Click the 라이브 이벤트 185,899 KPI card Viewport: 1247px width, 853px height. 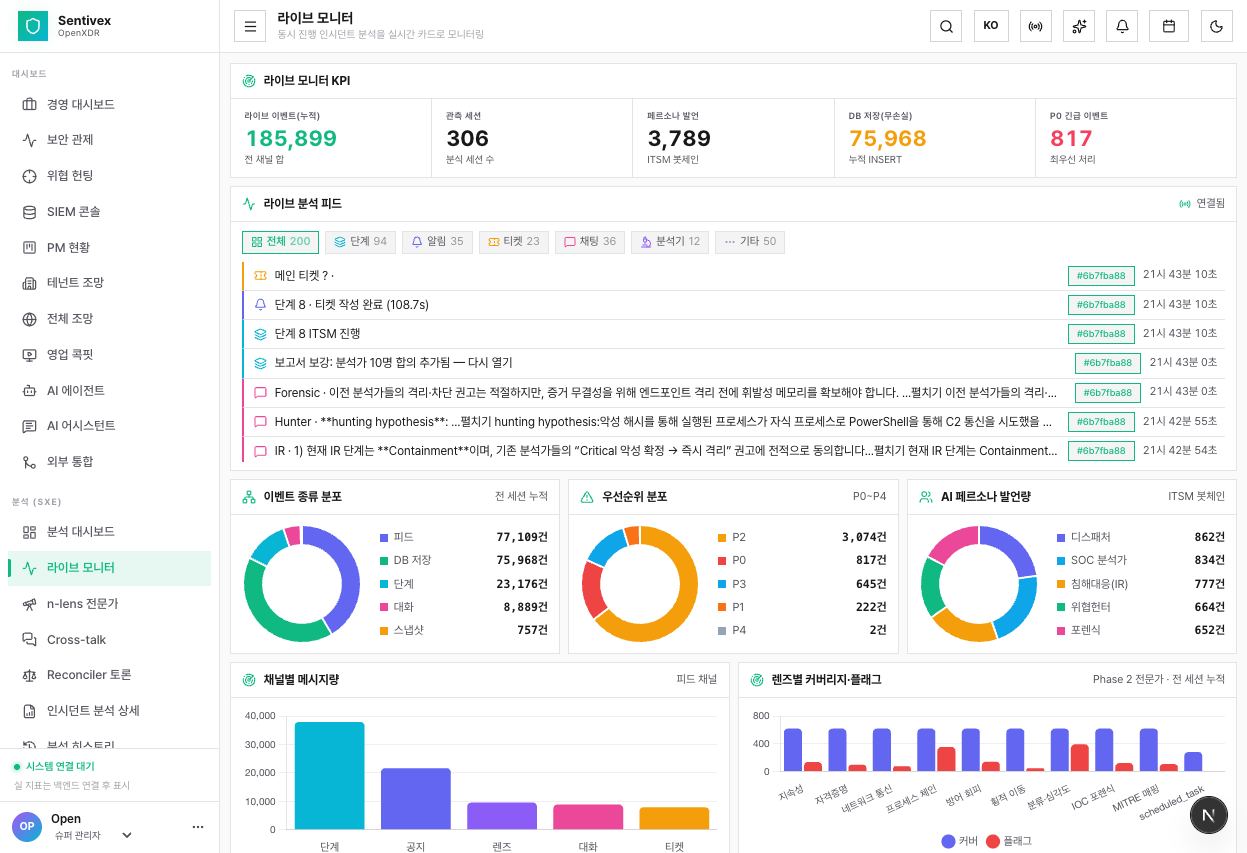(x=331, y=138)
